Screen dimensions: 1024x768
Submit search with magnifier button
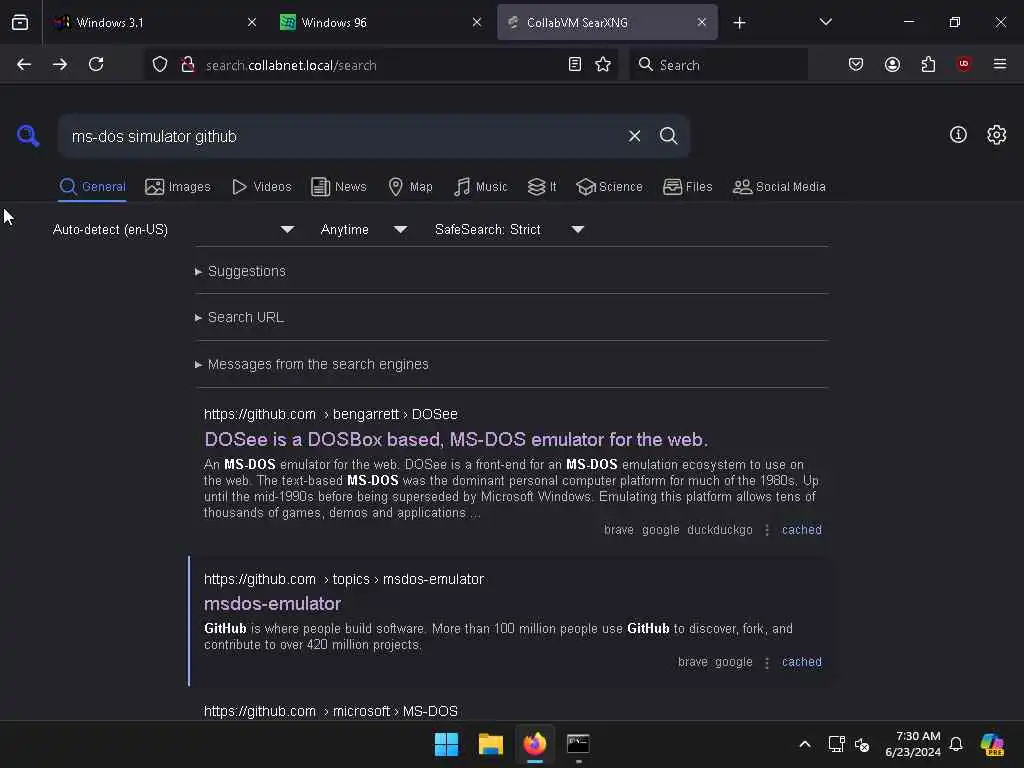[668, 136]
